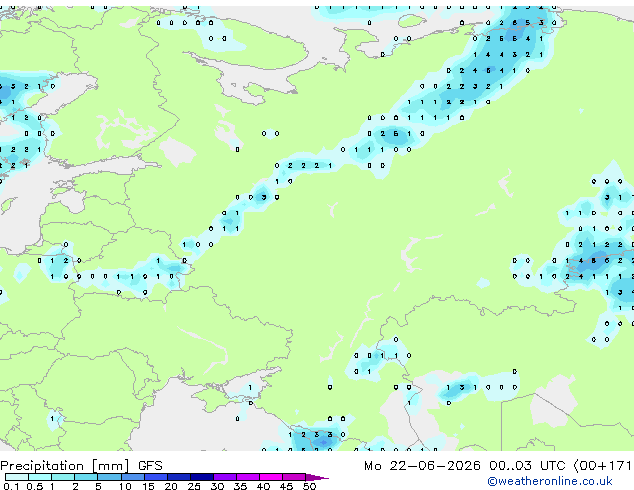Click the legend label '40'

click(x=263, y=486)
